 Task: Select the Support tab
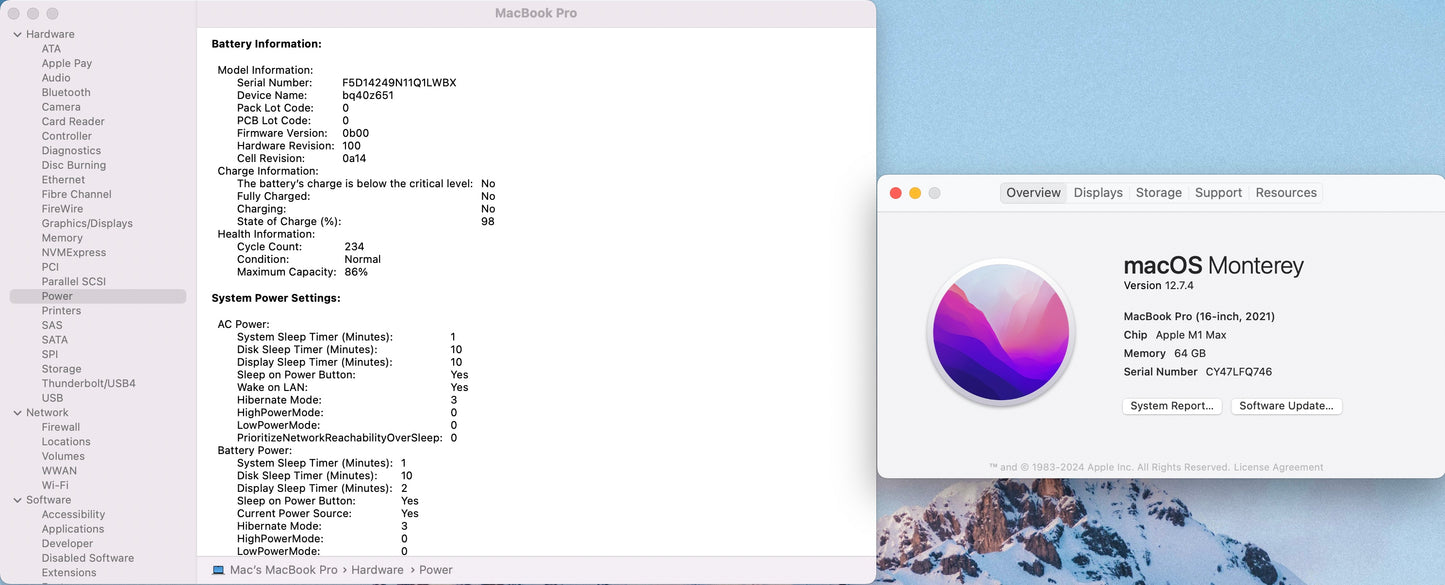click(1218, 193)
